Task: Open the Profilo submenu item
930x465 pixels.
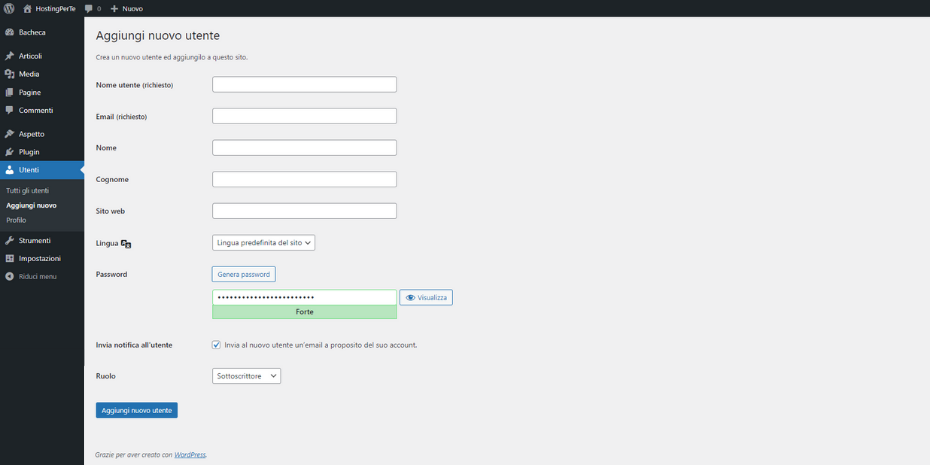Action: pos(16,219)
